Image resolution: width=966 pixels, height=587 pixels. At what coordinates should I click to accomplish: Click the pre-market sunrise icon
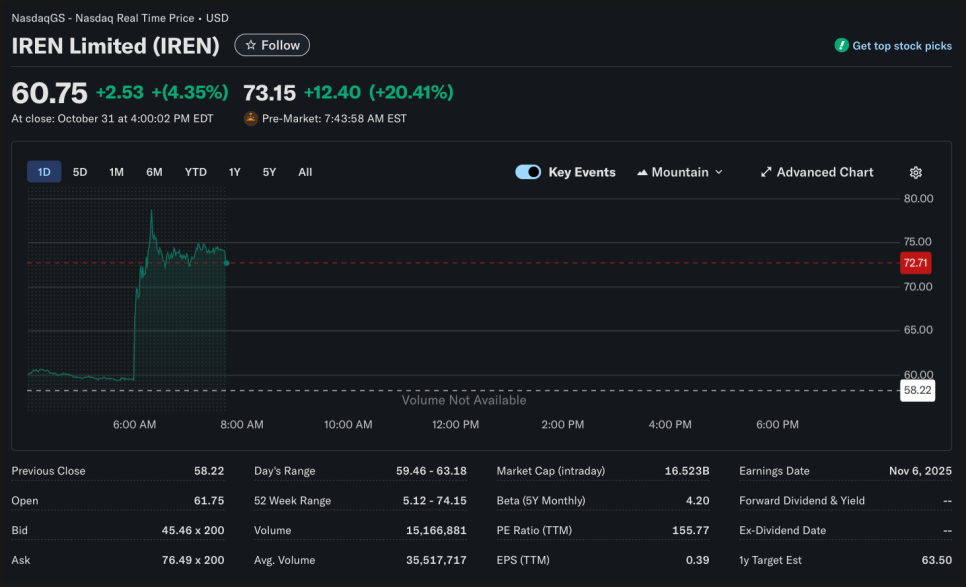pos(251,118)
